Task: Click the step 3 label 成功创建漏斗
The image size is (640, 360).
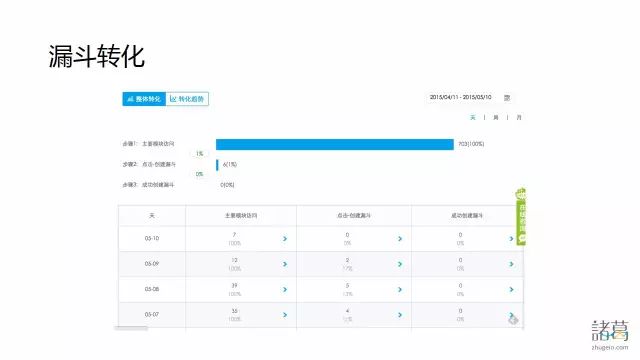Action: [158, 184]
